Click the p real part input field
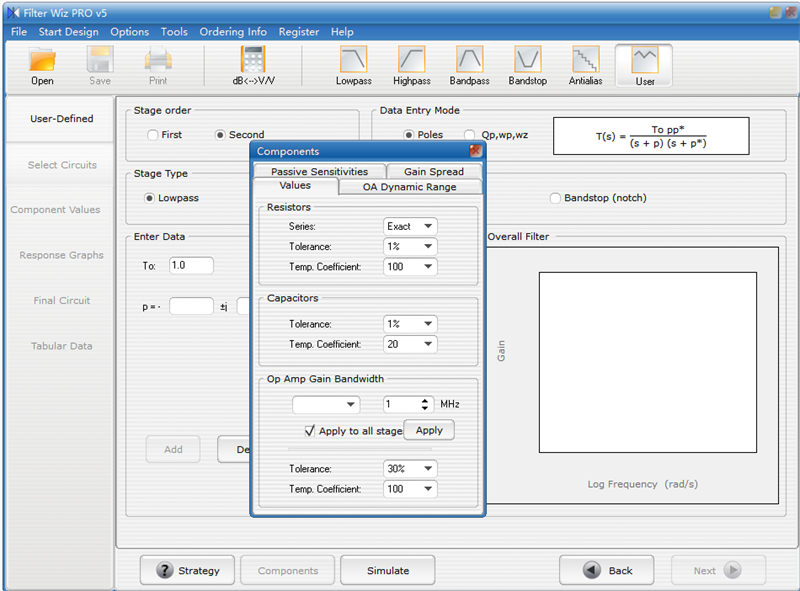Screen dimensions: 800x591 pos(191,306)
